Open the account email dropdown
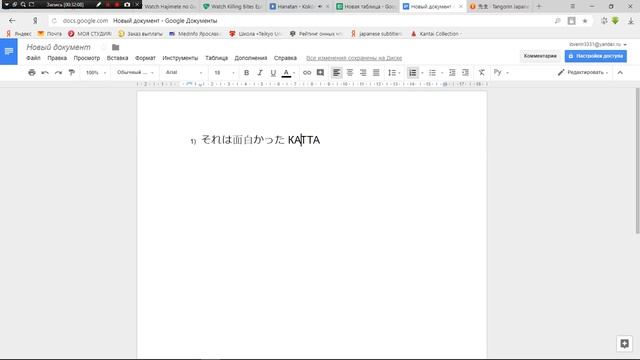 (x=598, y=44)
